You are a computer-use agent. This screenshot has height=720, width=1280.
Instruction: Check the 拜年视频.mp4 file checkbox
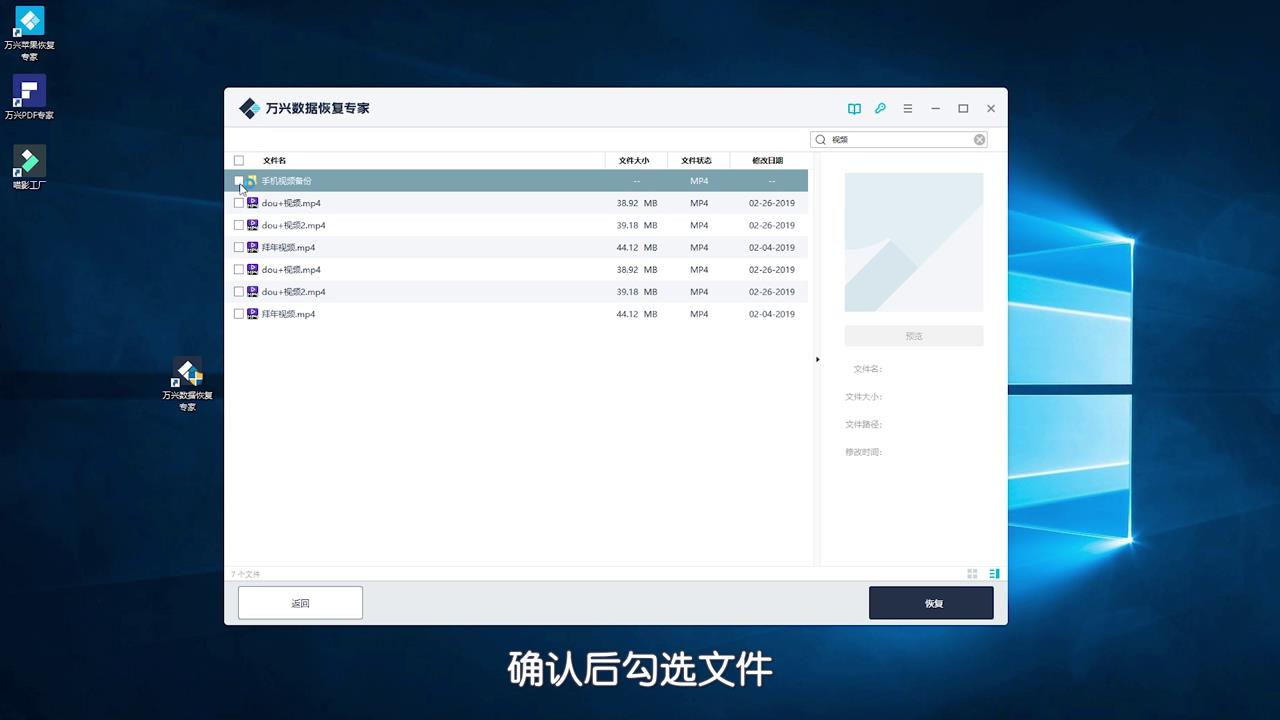(x=239, y=247)
